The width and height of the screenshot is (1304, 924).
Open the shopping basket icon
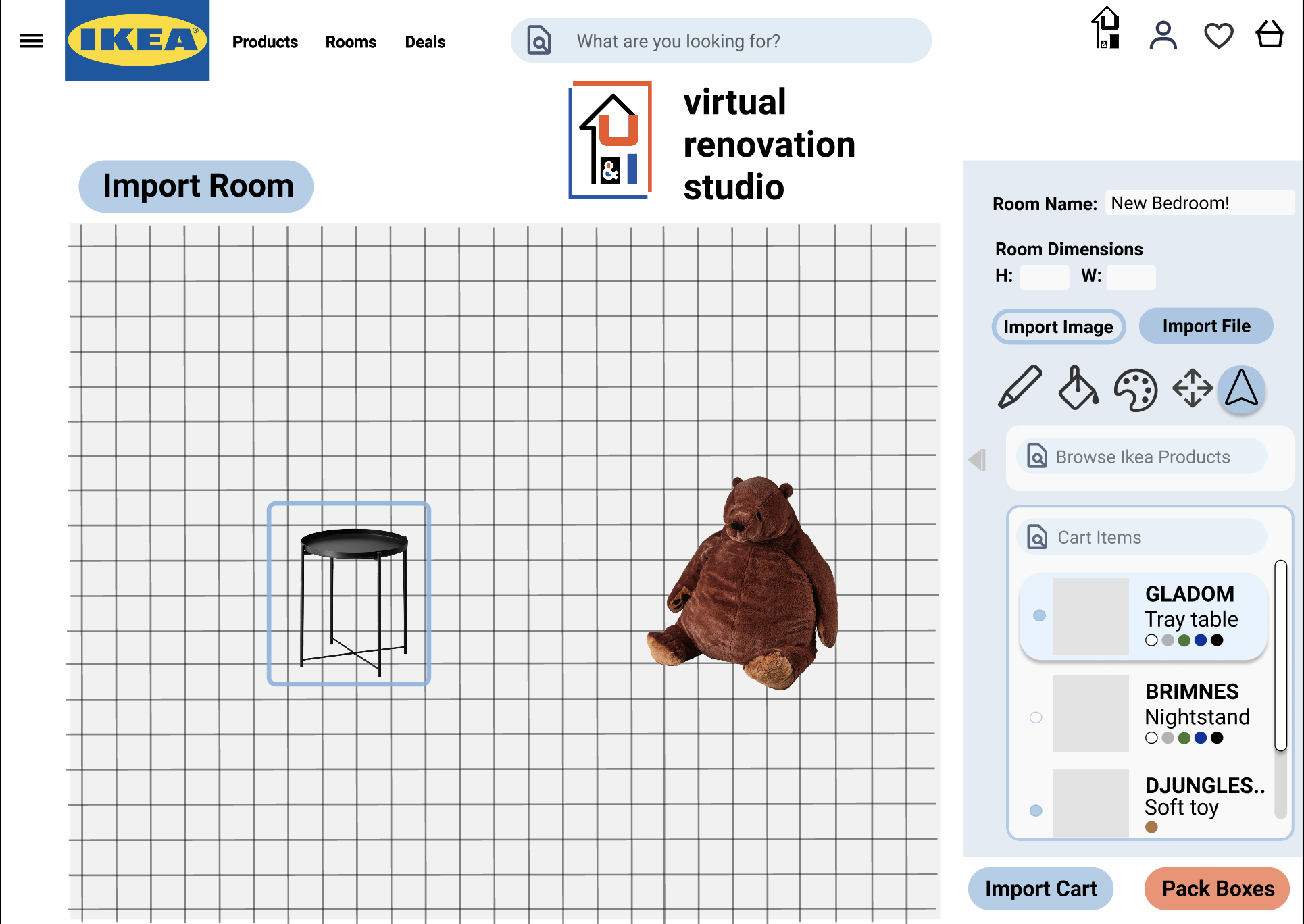tap(1270, 34)
